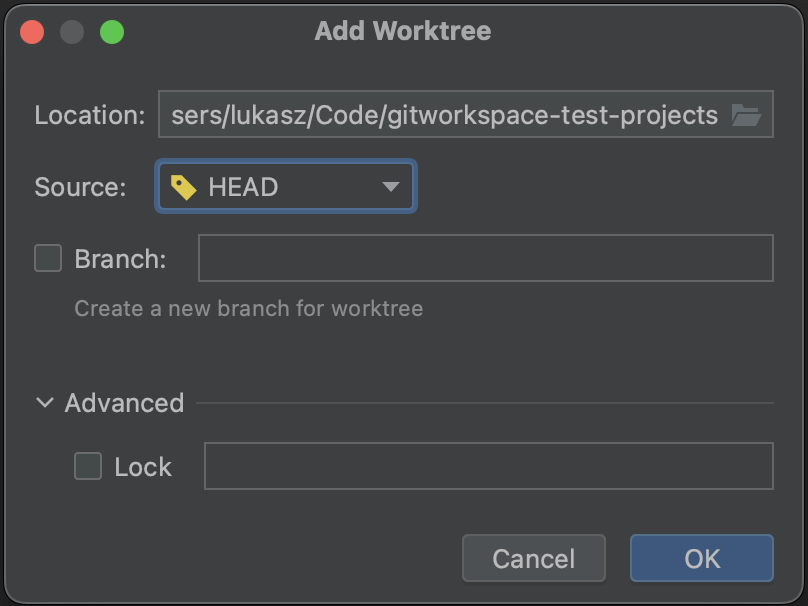808x606 pixels.
Task: Click the Advanced section chevron
Action: coord(43,402)
